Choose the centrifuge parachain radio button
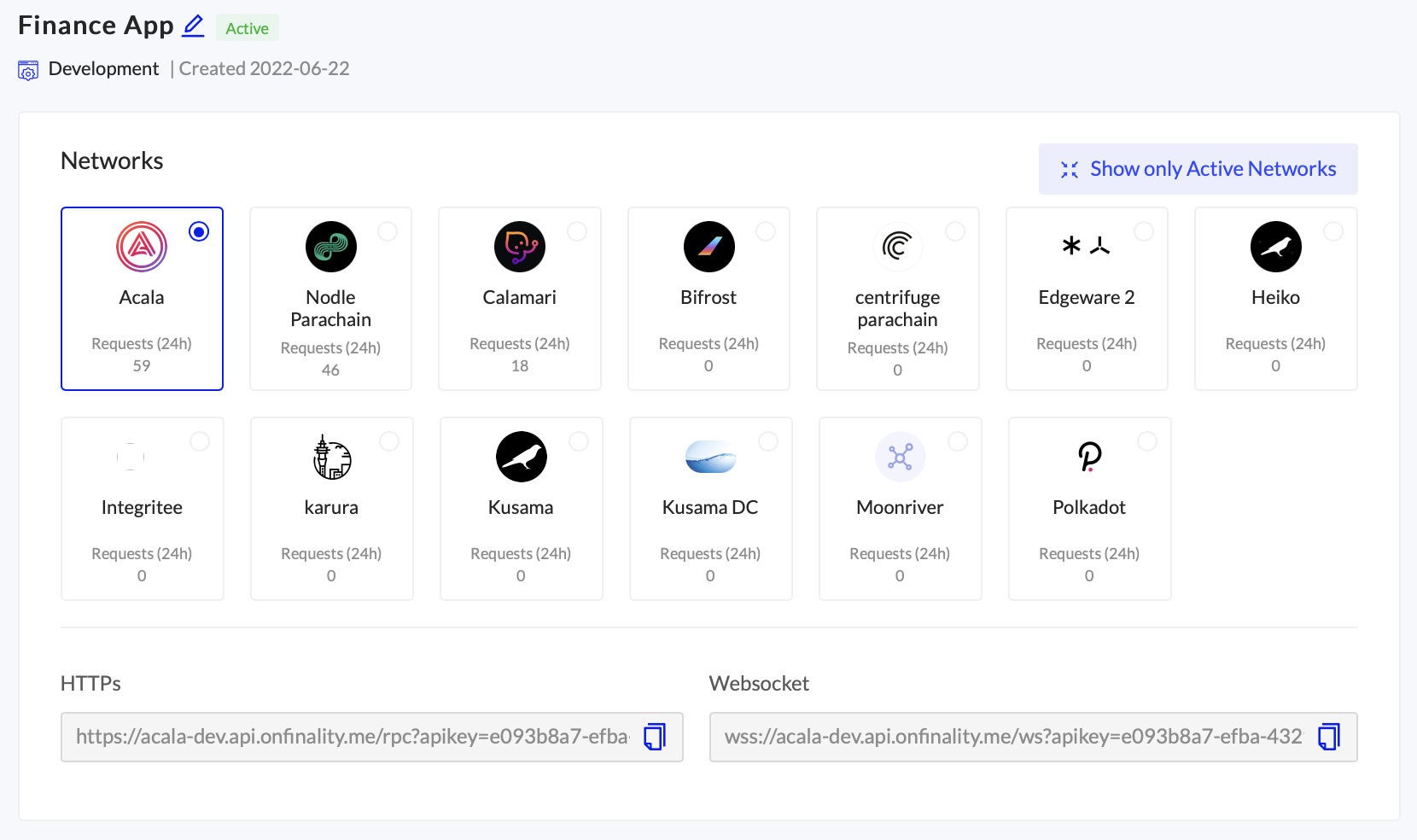Viewport: 1417px width, 840px height. point(955,231)
